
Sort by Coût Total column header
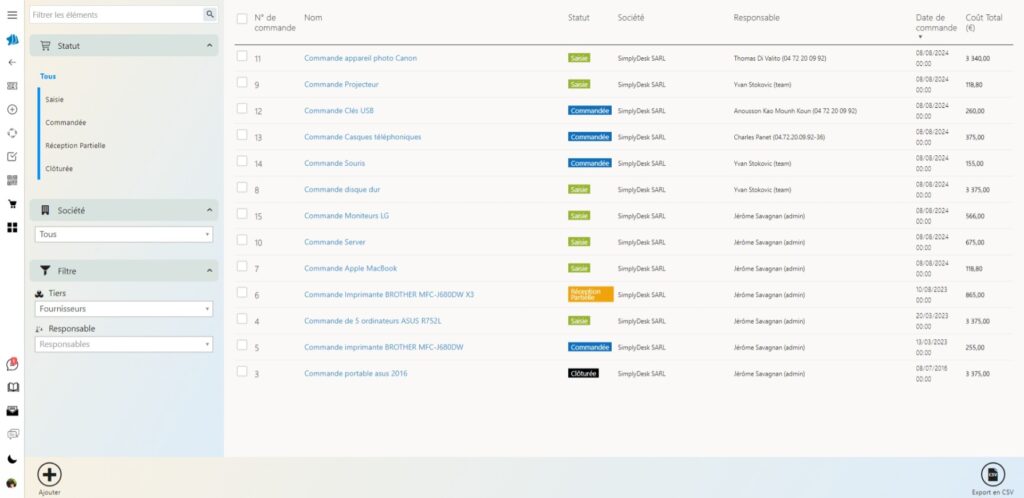(x=984, y=23)
